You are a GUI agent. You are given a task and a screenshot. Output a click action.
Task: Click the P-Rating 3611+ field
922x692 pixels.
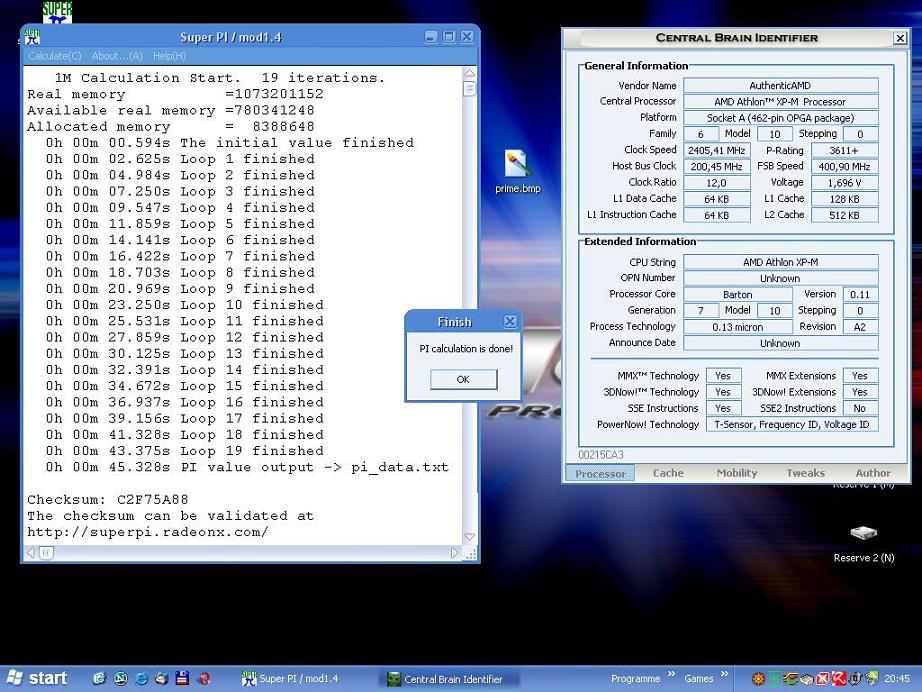[x=844, y=151]
